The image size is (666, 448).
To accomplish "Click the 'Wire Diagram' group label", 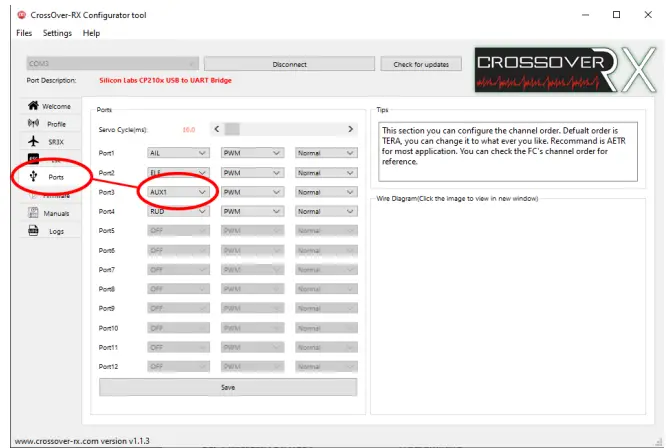I will 457,198.
